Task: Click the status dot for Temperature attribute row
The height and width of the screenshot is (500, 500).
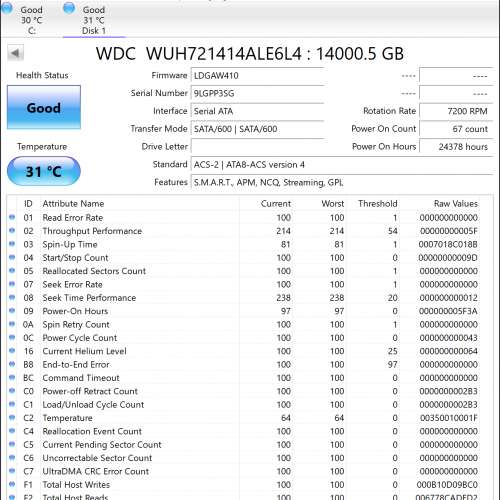Action: click(12, 417)
